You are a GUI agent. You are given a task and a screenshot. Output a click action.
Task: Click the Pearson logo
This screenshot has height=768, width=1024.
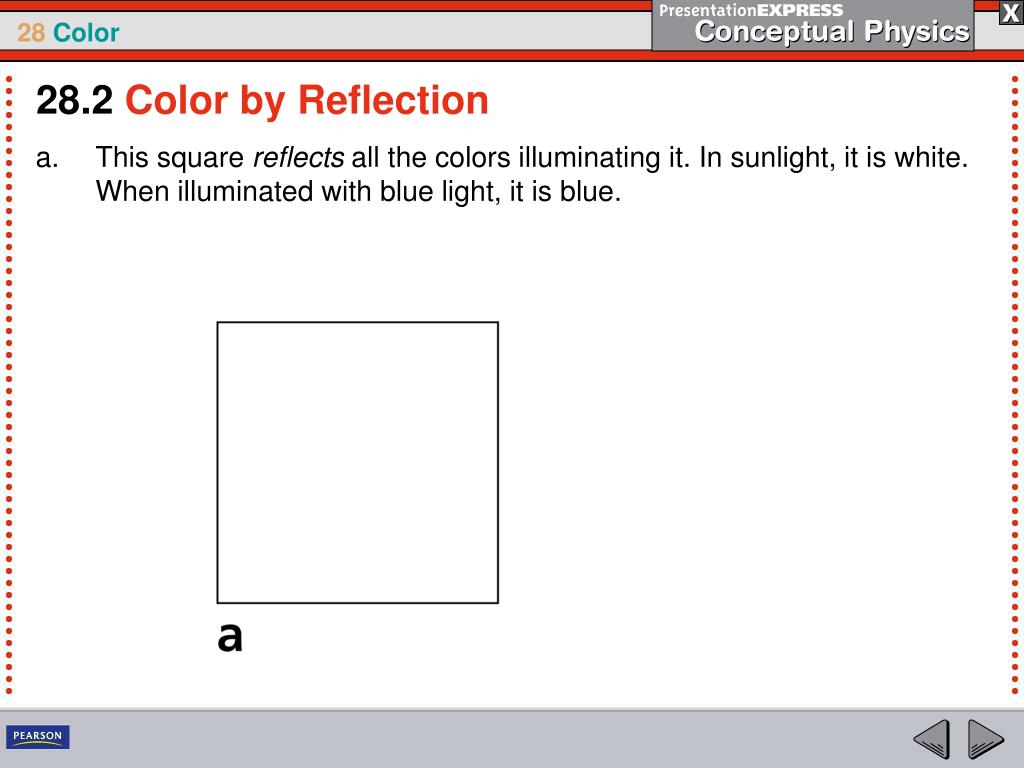tap(37, 737)
